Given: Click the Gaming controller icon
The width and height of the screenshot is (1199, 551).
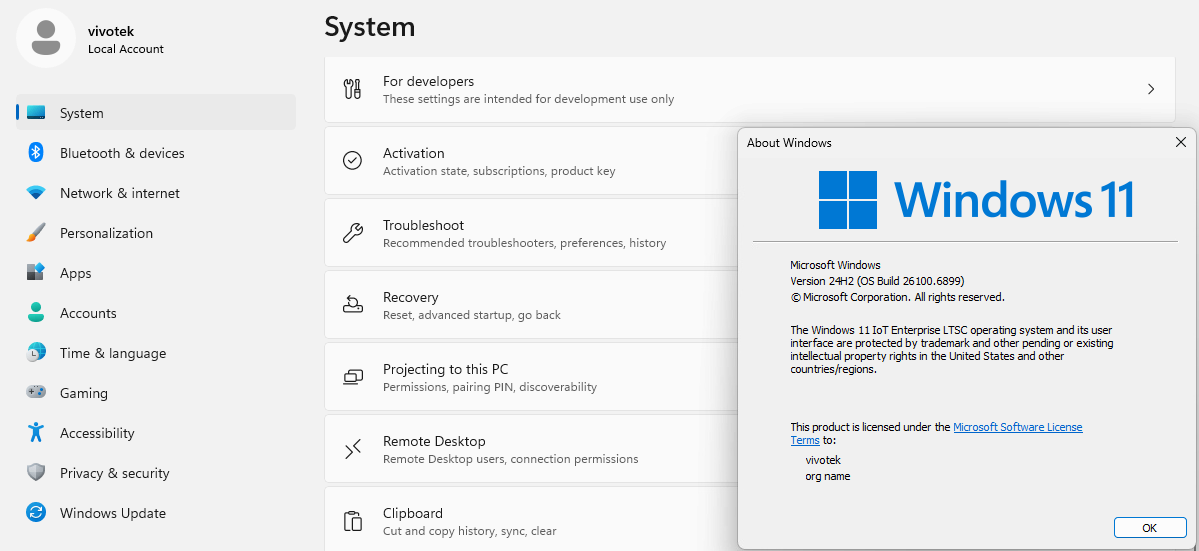Looking at the screenshot, I should point(36,393).
